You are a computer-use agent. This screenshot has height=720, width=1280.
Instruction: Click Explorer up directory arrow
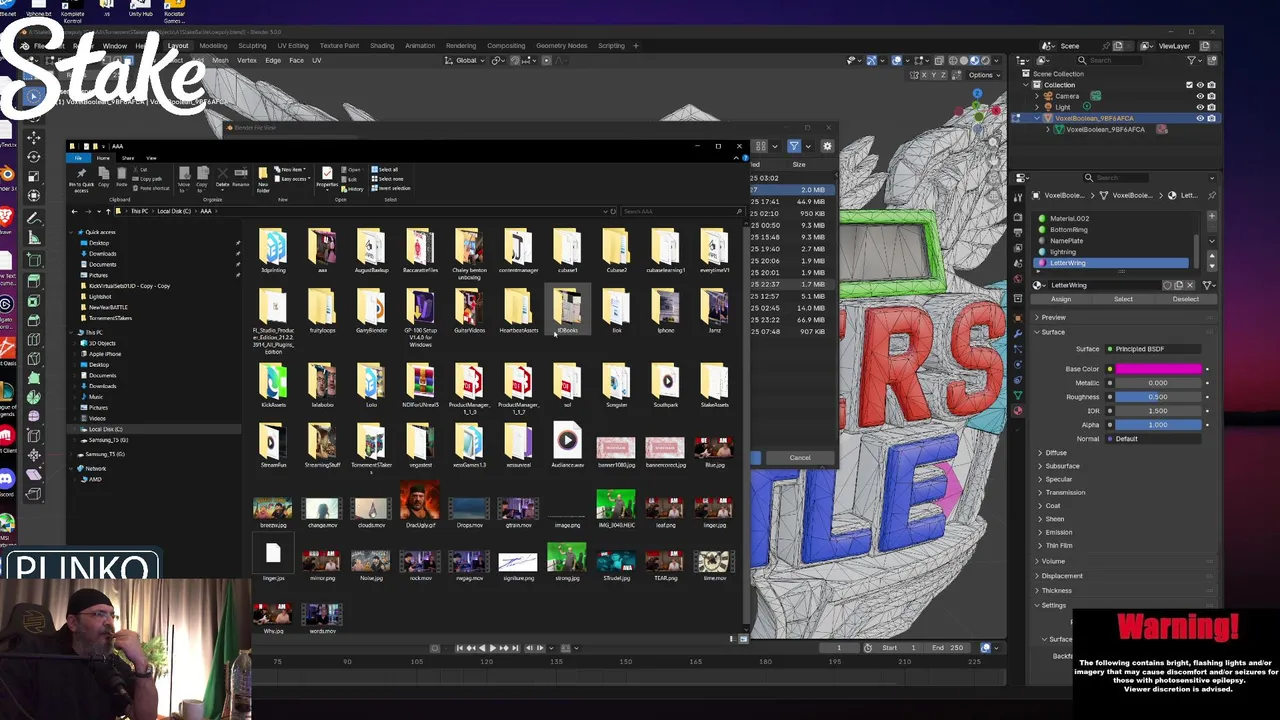(x=108, y=211)
